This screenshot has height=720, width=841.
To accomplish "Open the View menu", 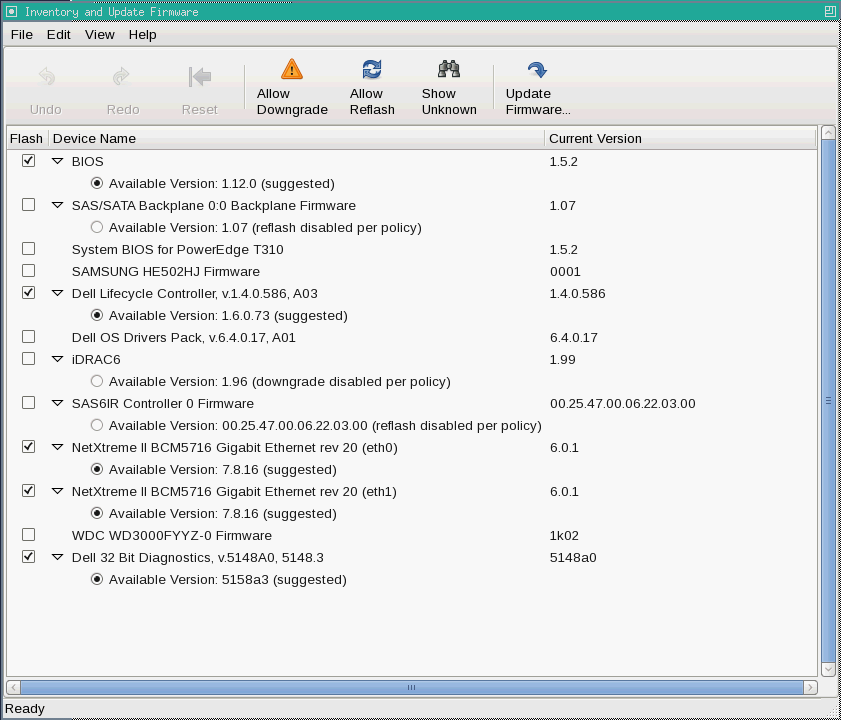I will (100, 34).
